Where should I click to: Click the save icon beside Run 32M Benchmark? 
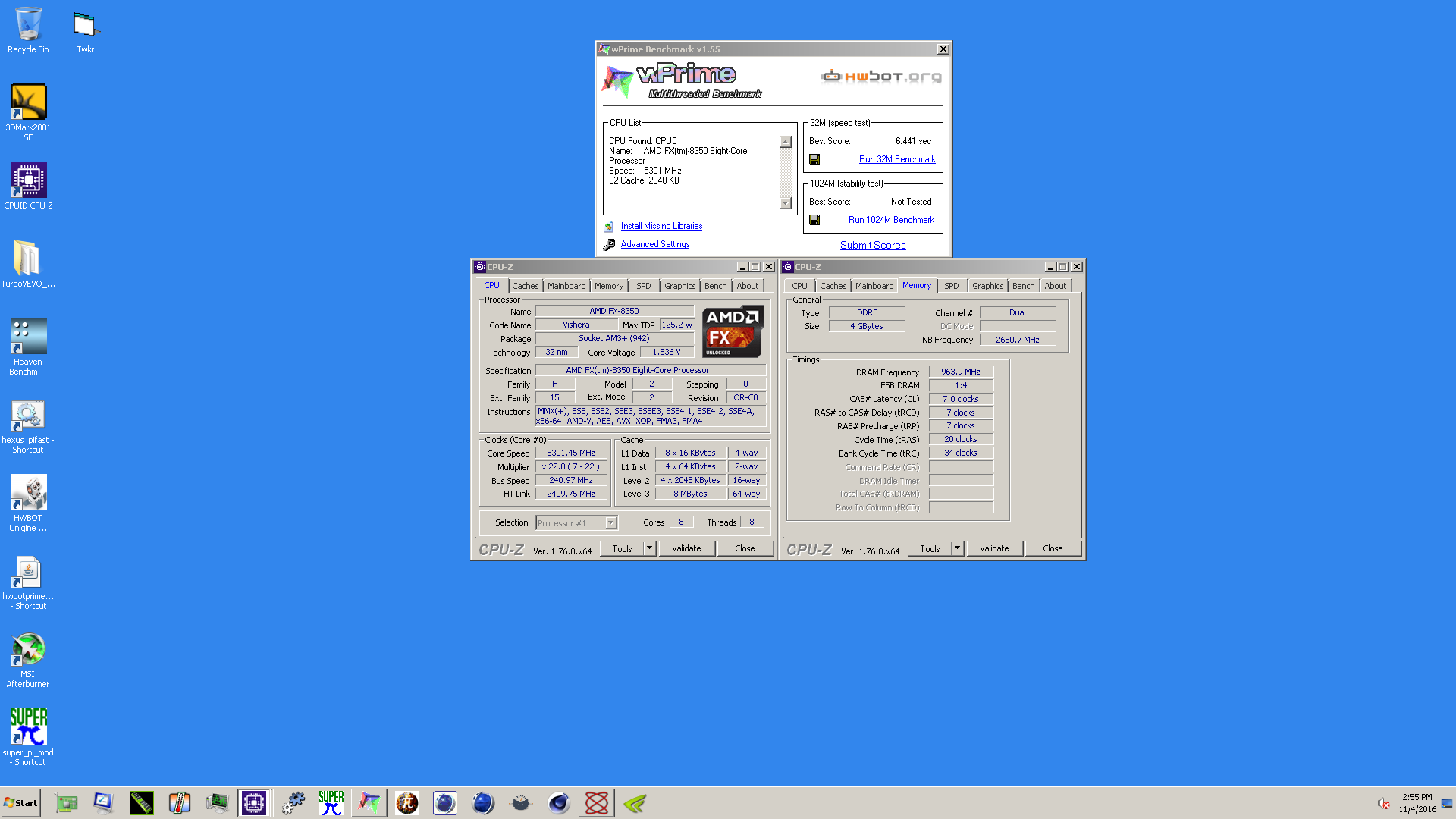(x=814, y=159)
